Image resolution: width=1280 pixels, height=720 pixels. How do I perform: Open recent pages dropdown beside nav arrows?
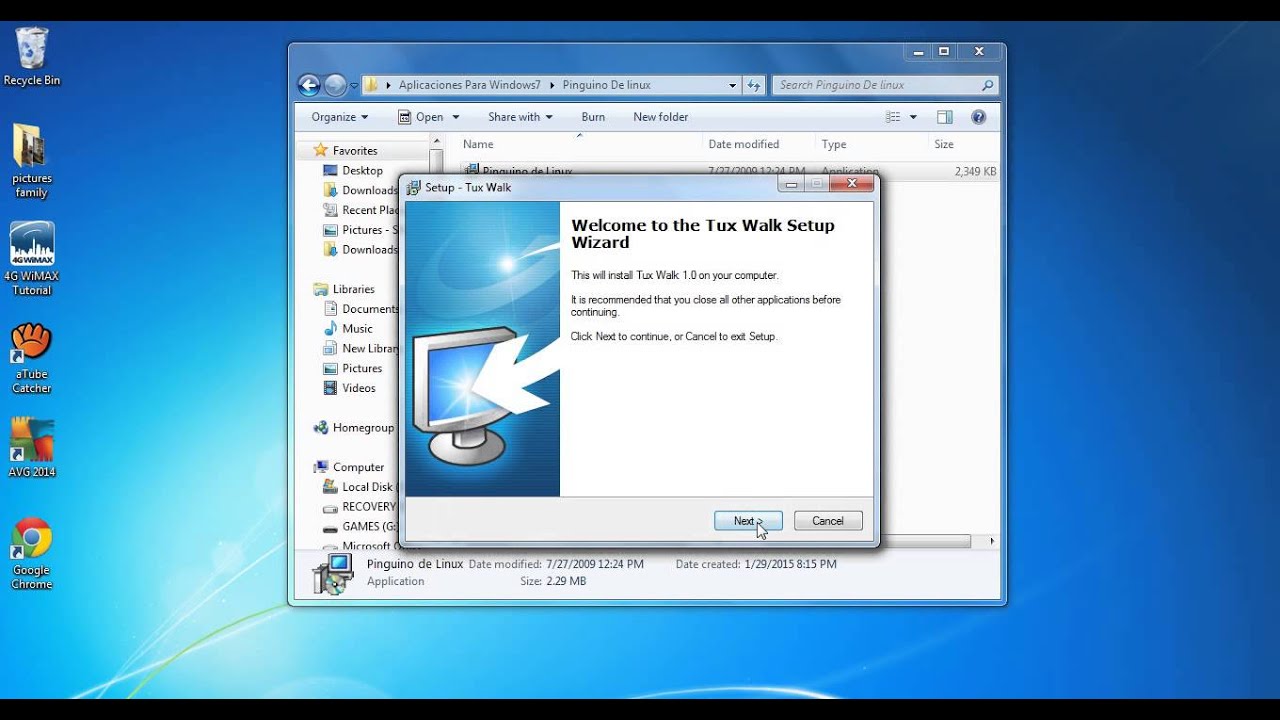pos(354,86)
